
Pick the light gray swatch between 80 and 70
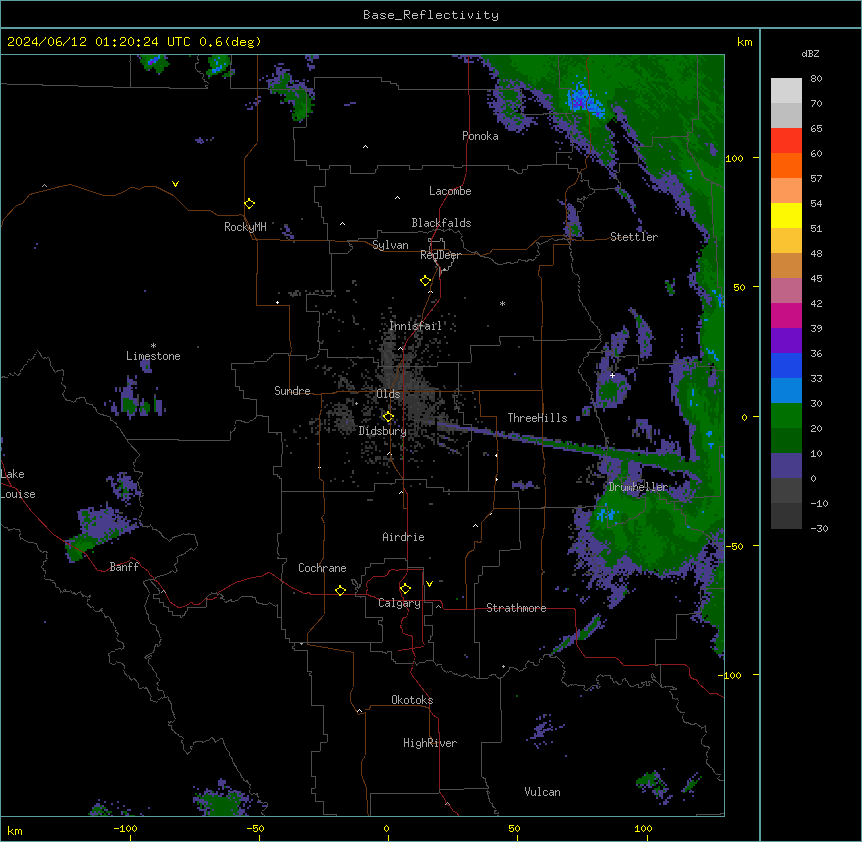pyautogui.click(x=786, y=91)
